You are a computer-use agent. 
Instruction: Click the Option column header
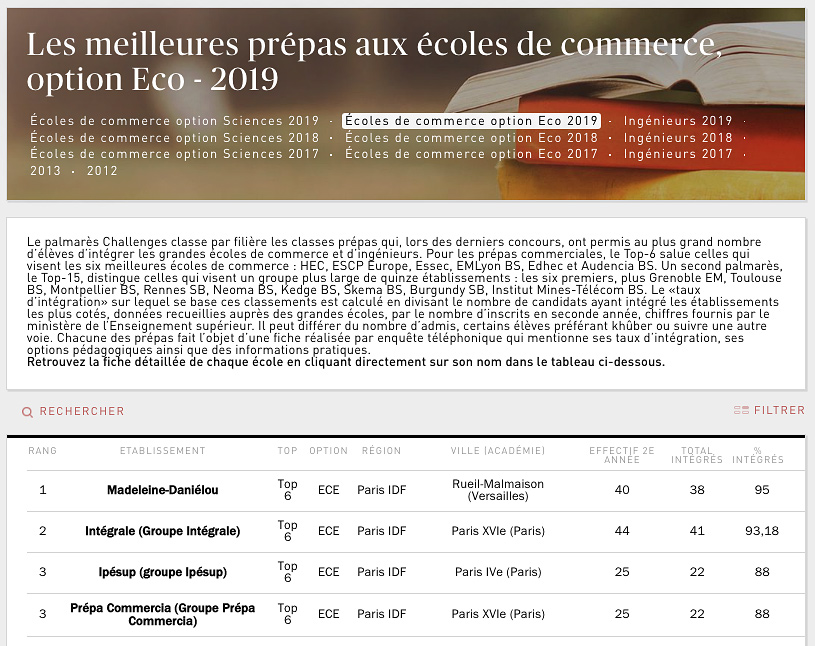(328, 451)
